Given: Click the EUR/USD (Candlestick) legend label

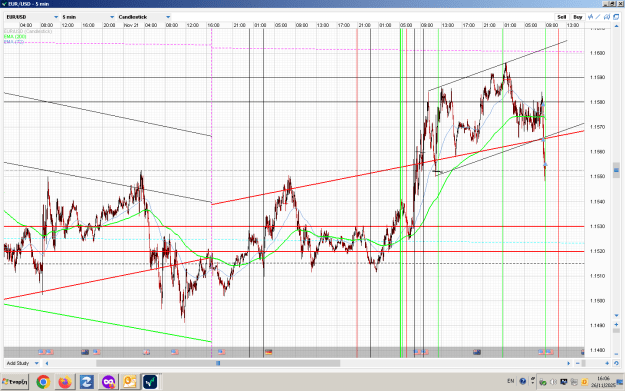Looking at the screenshot, I should click(x=28, y=31).
